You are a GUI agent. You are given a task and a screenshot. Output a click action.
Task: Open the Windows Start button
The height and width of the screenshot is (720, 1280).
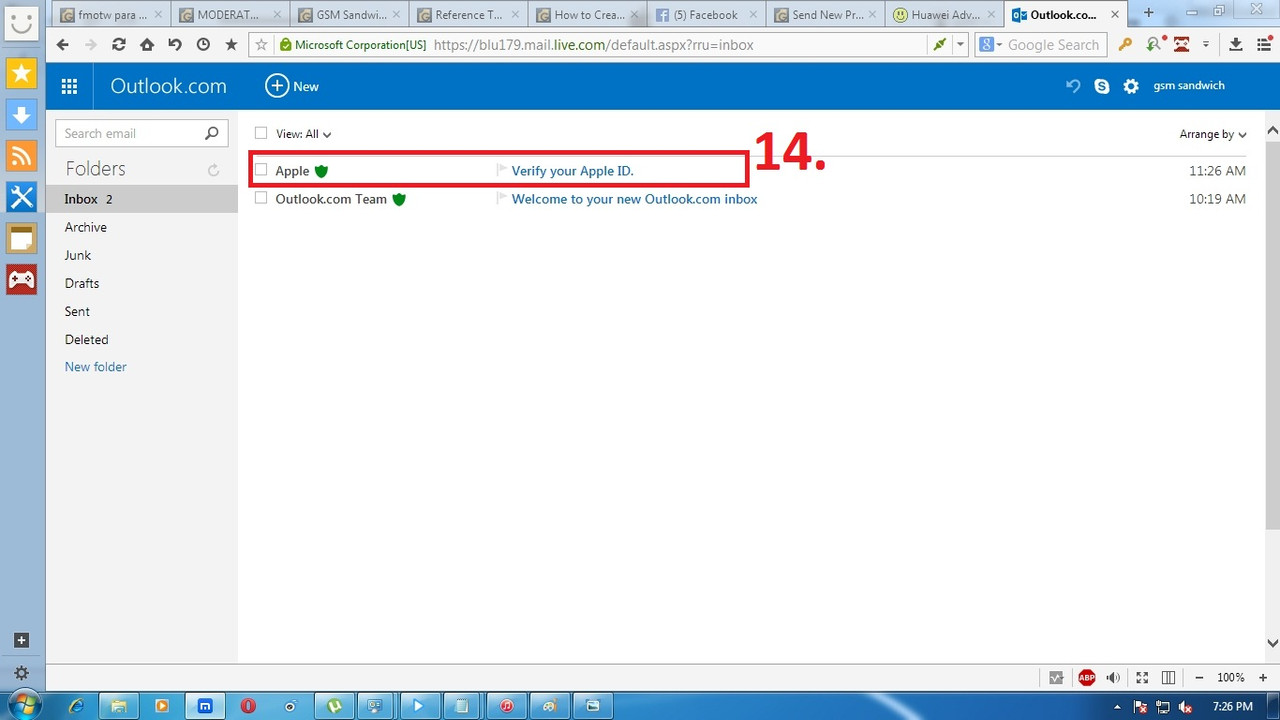point(24,705)
